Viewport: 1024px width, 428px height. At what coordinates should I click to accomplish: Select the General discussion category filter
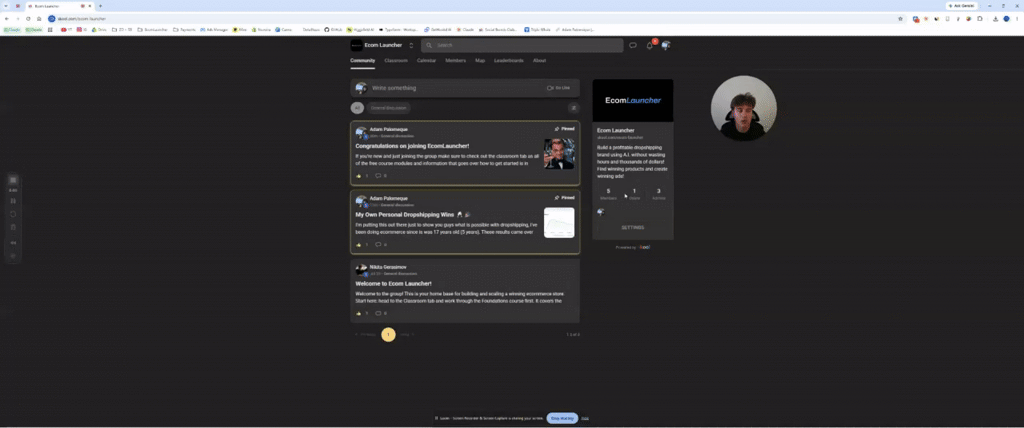[389, 108]
